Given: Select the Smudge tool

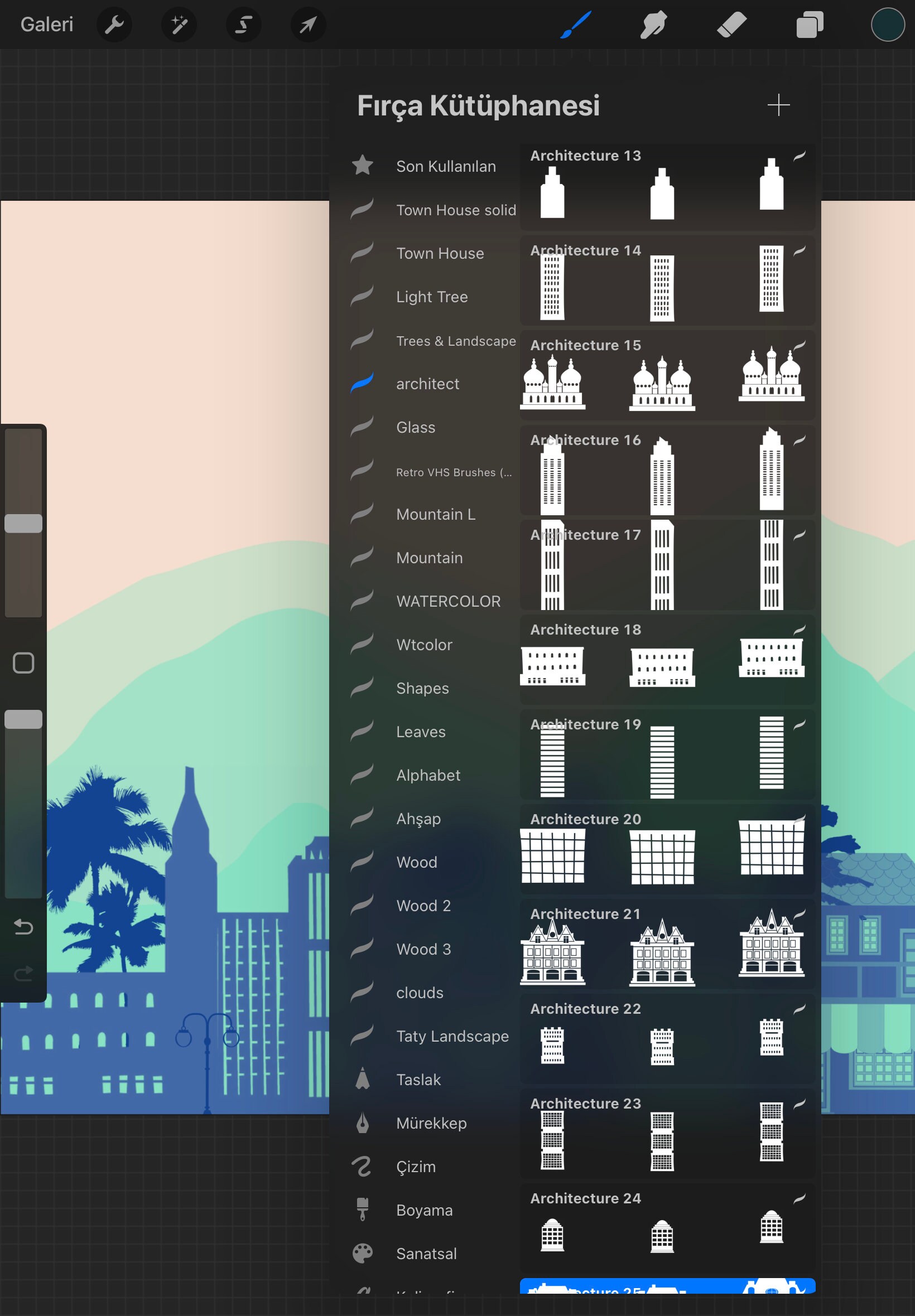Looking at the screenshot, I should click(x=653, y=25).
